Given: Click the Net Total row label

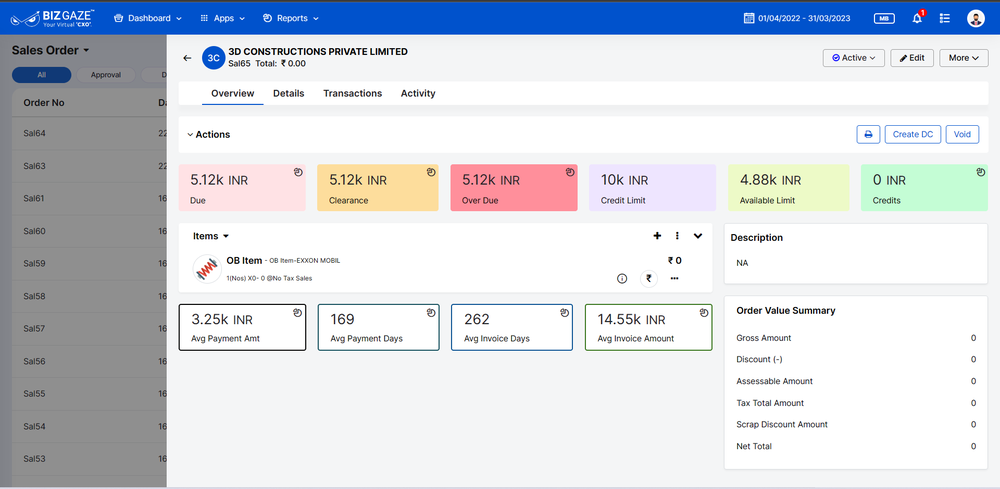Looking at the screenshot, I should [x=754, y=446].
